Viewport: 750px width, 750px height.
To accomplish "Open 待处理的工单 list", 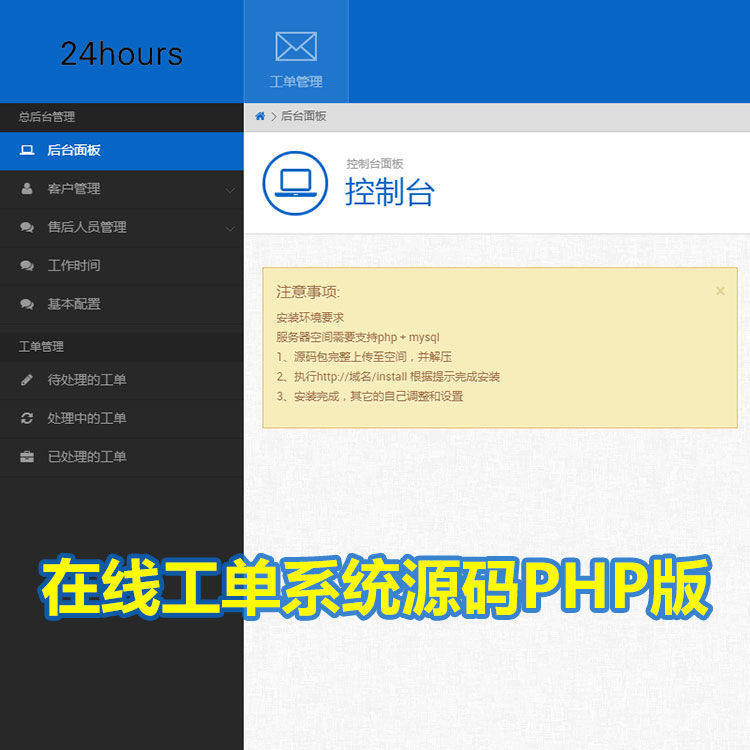I will tap(121, 380).
